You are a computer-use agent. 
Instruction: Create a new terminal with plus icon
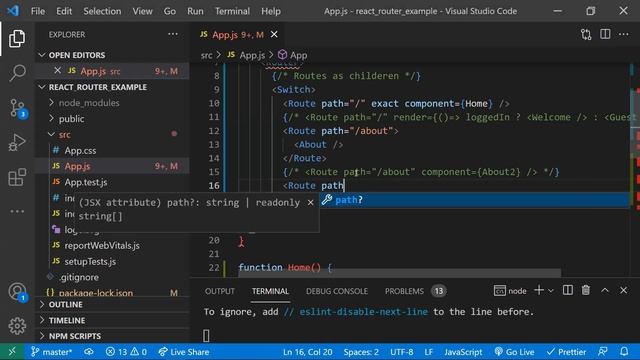[x=539, y=291]
